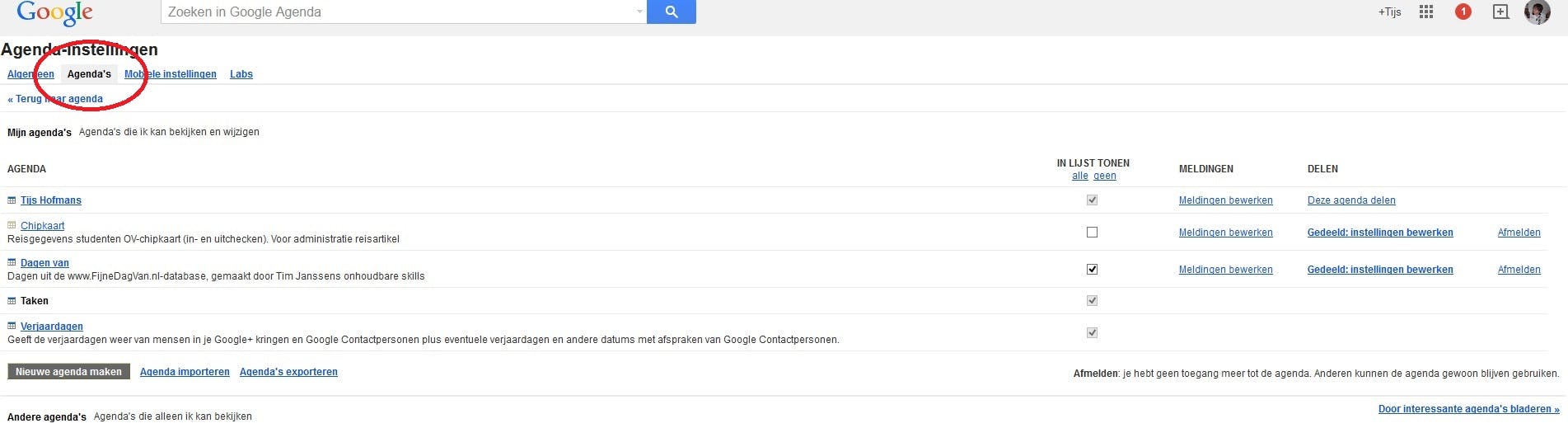Expand search options dropdown arrow
Viewport: 1568px width, 428px height.
pyautogui.click(x=639, y=12)
